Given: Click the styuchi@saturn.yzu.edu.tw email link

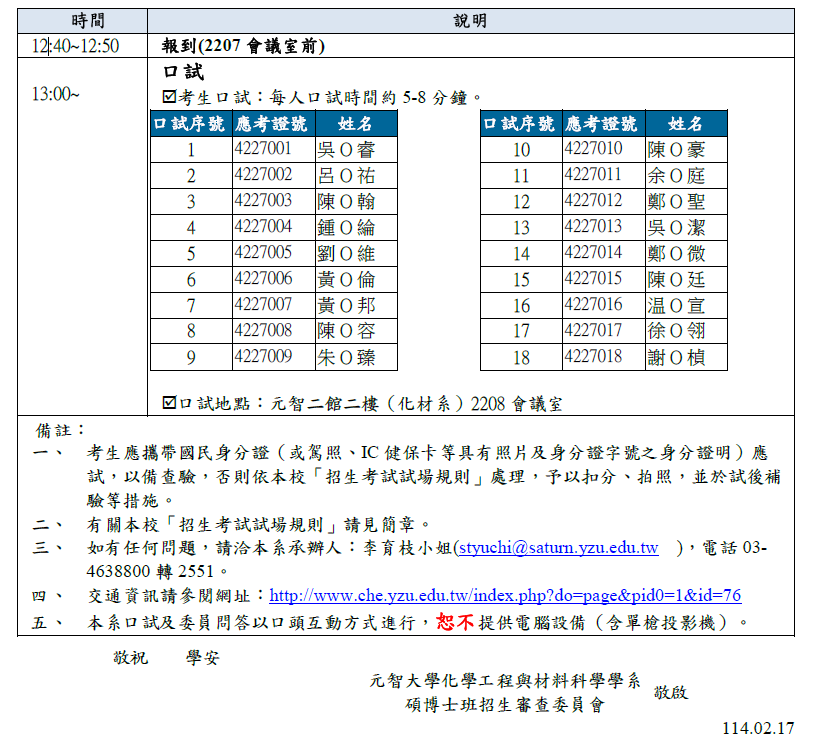Looking at the screenshot, I should tap(559, 548).
